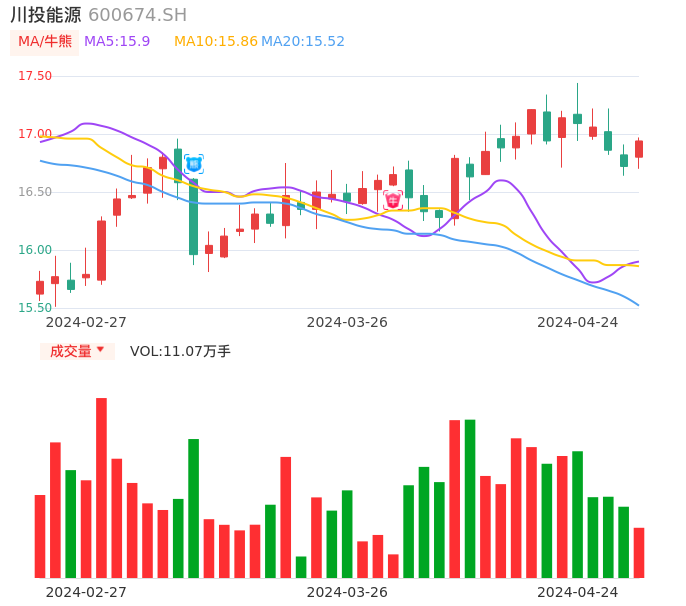This screenshot has height=606, width=686.
Task: Click the 16.00 price axis label
Action: tap(35, 250)
